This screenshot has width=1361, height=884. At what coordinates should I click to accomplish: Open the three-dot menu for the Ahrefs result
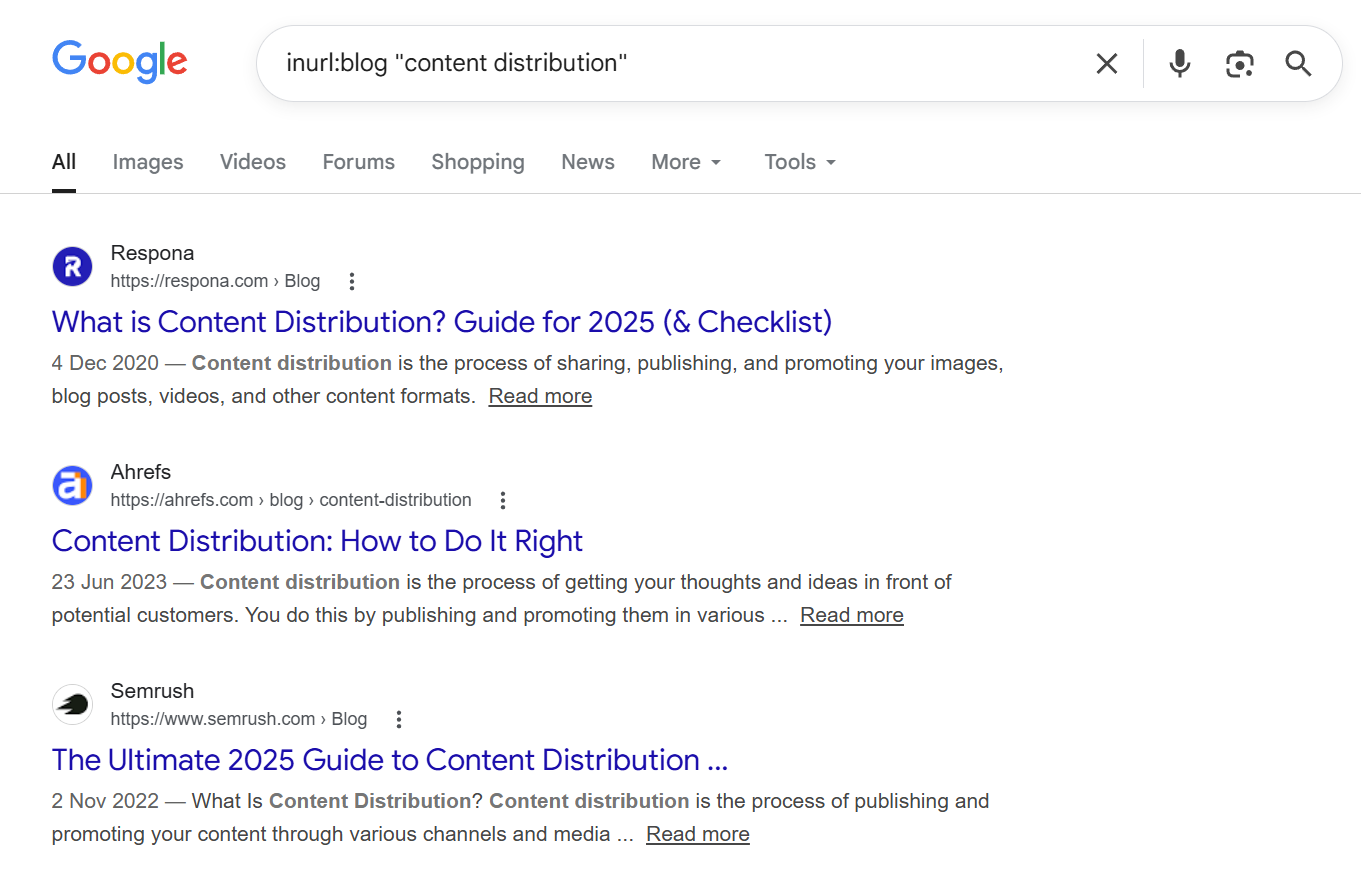tap(502, 499)
